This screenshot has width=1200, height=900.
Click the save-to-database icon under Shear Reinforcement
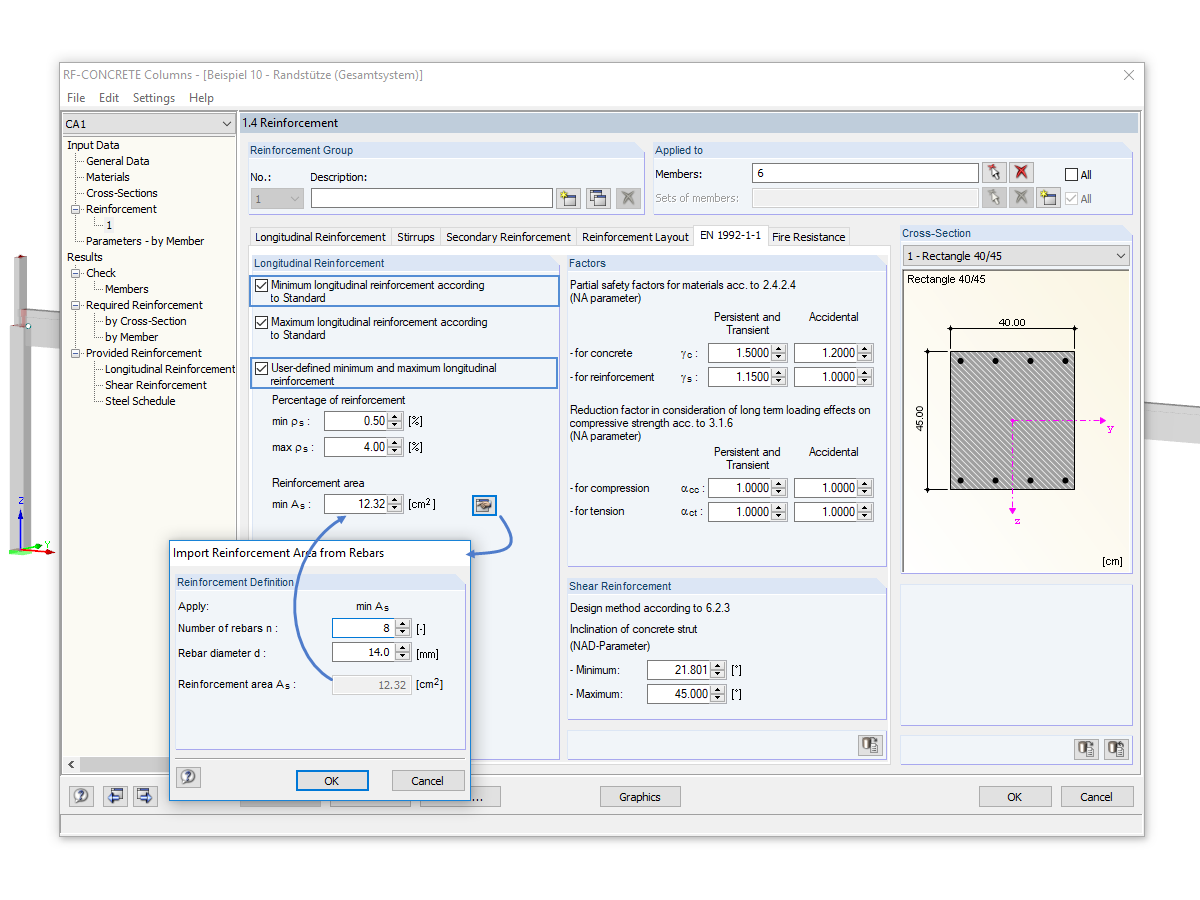(869, 745)
